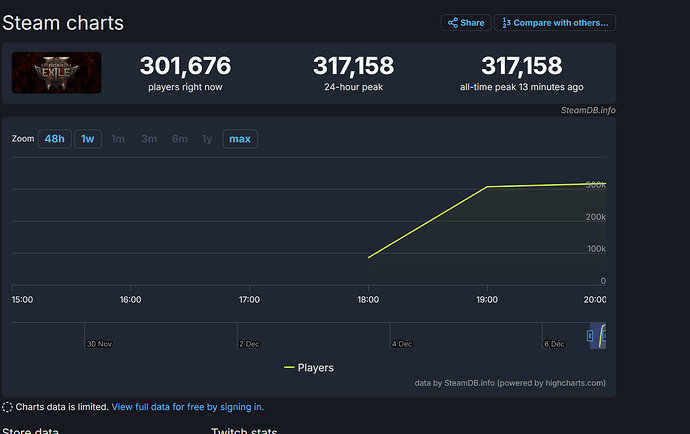Select the 1w zoom range
The height and width of the screenshot is (434, 690).
coord(88,139)
